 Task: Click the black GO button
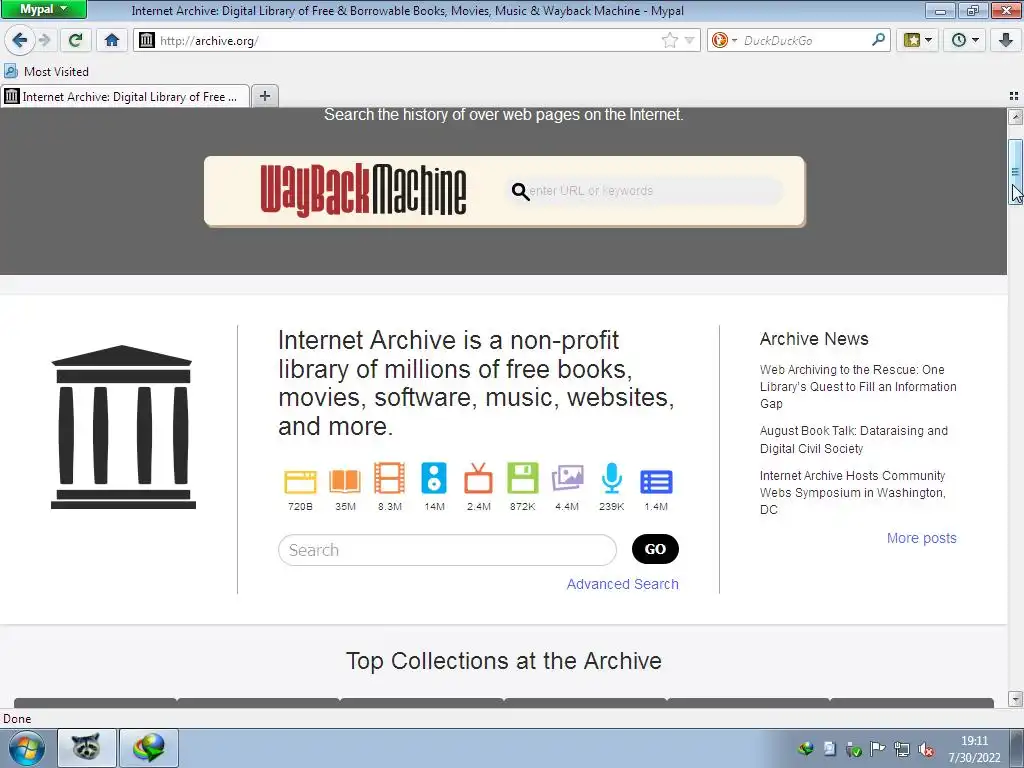(x=655, y=549)
